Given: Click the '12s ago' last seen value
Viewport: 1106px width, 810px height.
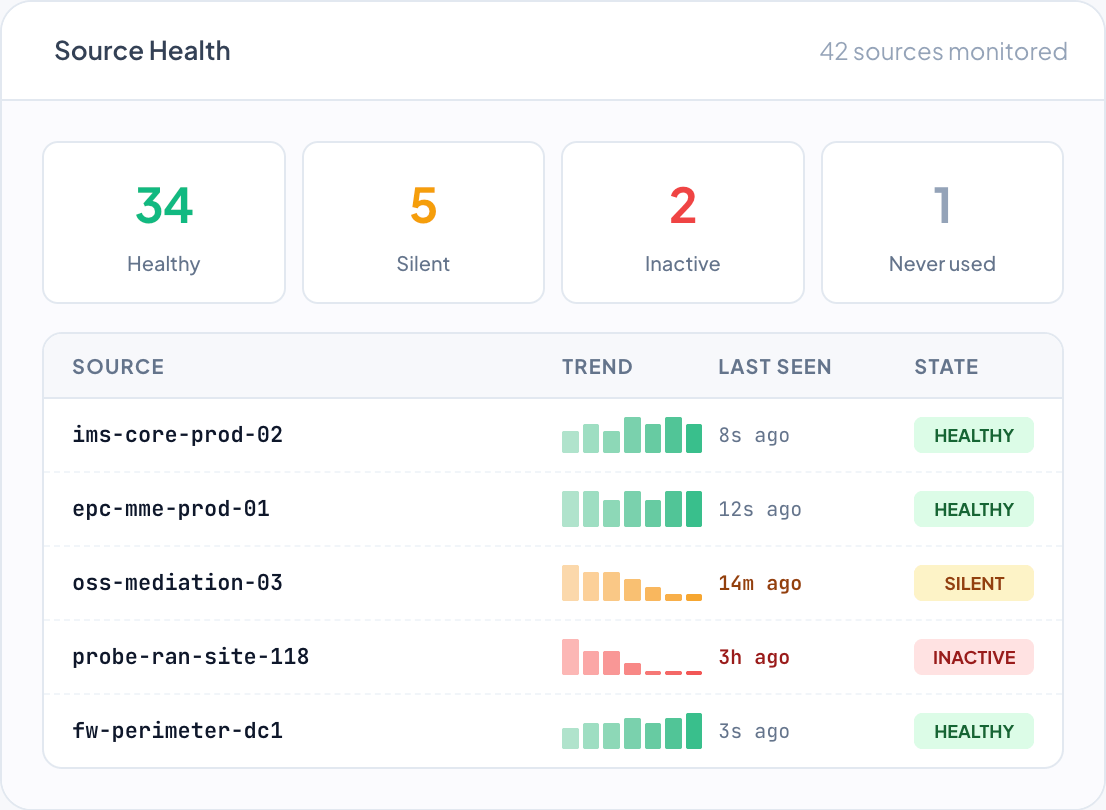Looking at the screenshot, I should pyautogui.click(x=760, y=509).
